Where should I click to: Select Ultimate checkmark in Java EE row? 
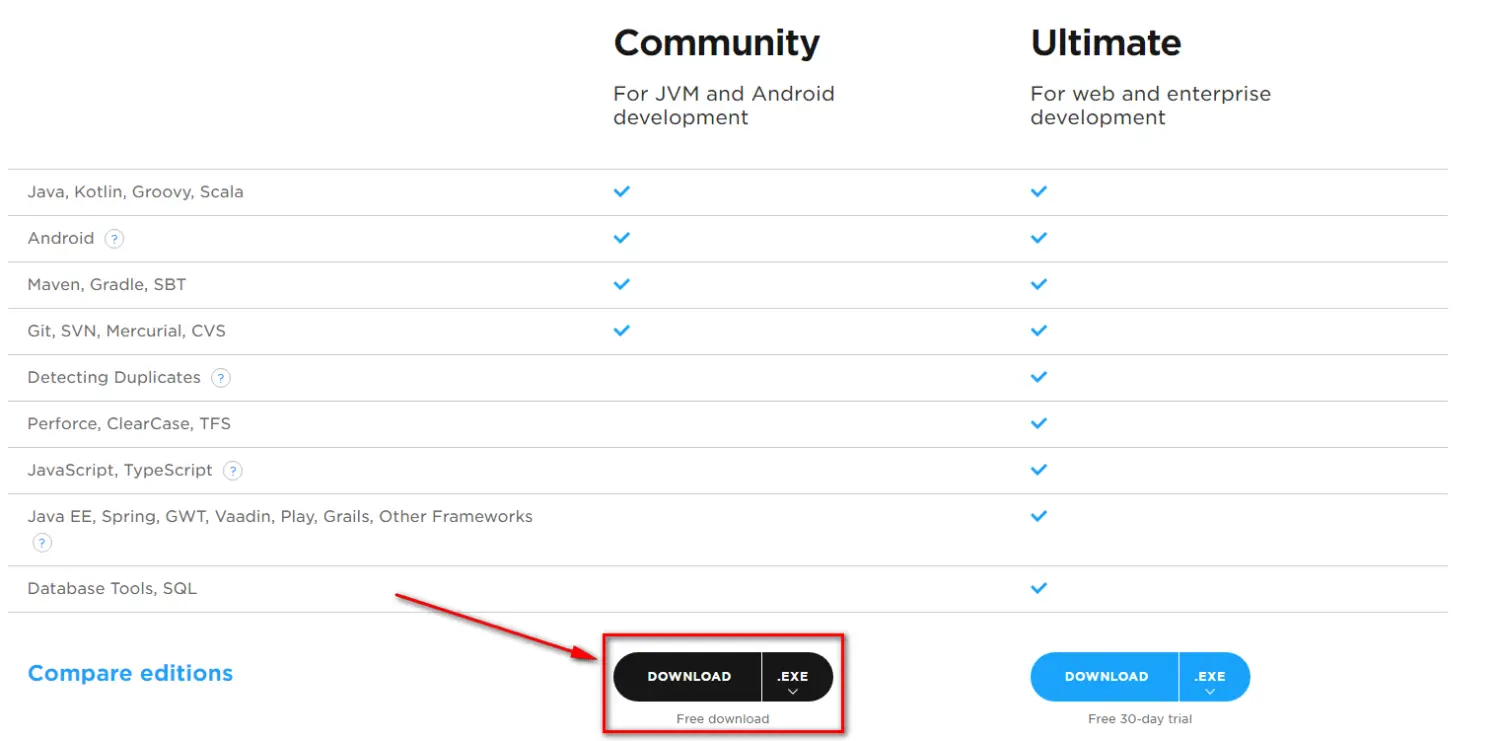[1039, 516]
